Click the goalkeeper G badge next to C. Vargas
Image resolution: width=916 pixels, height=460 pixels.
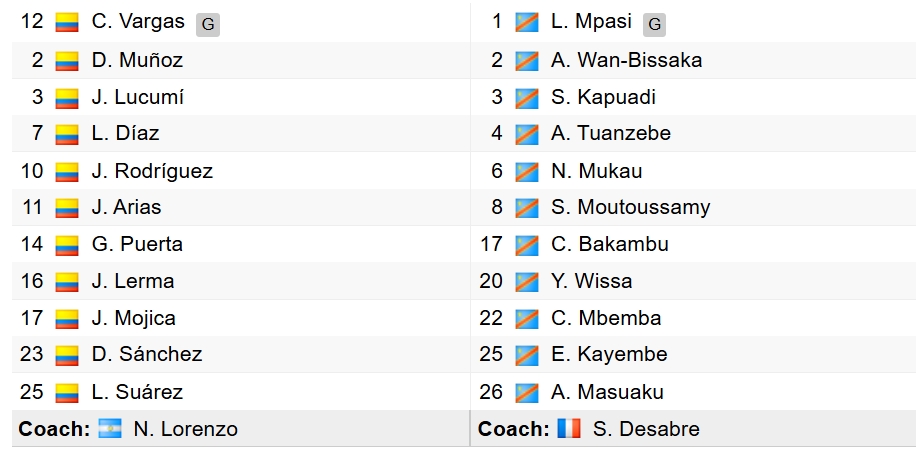tap(207, 25)
